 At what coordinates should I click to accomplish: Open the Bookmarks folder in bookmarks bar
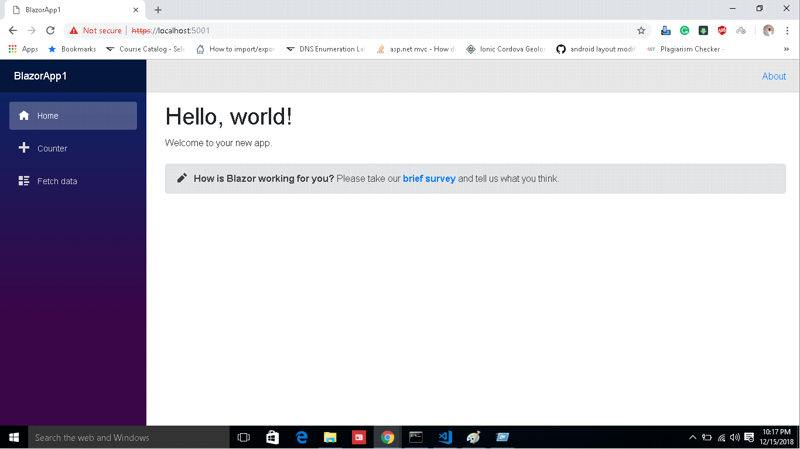click(72, 49)
